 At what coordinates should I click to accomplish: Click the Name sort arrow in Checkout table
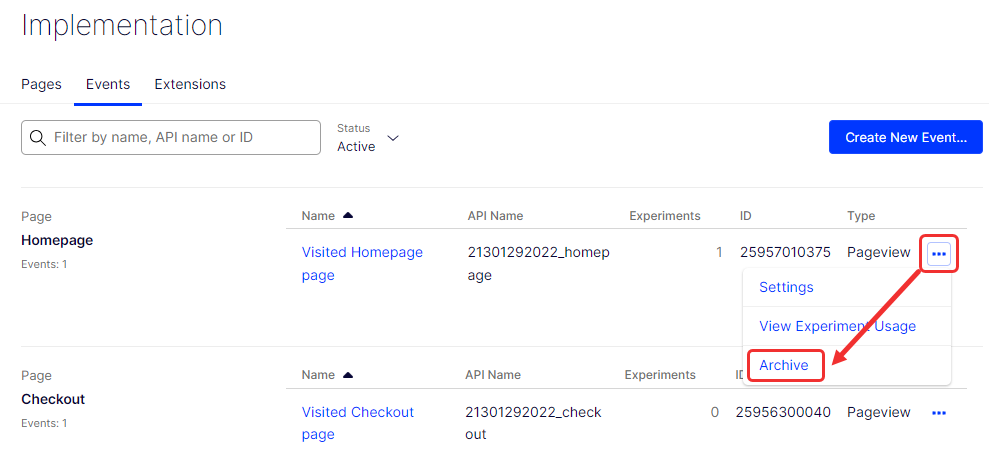point(348,375)
